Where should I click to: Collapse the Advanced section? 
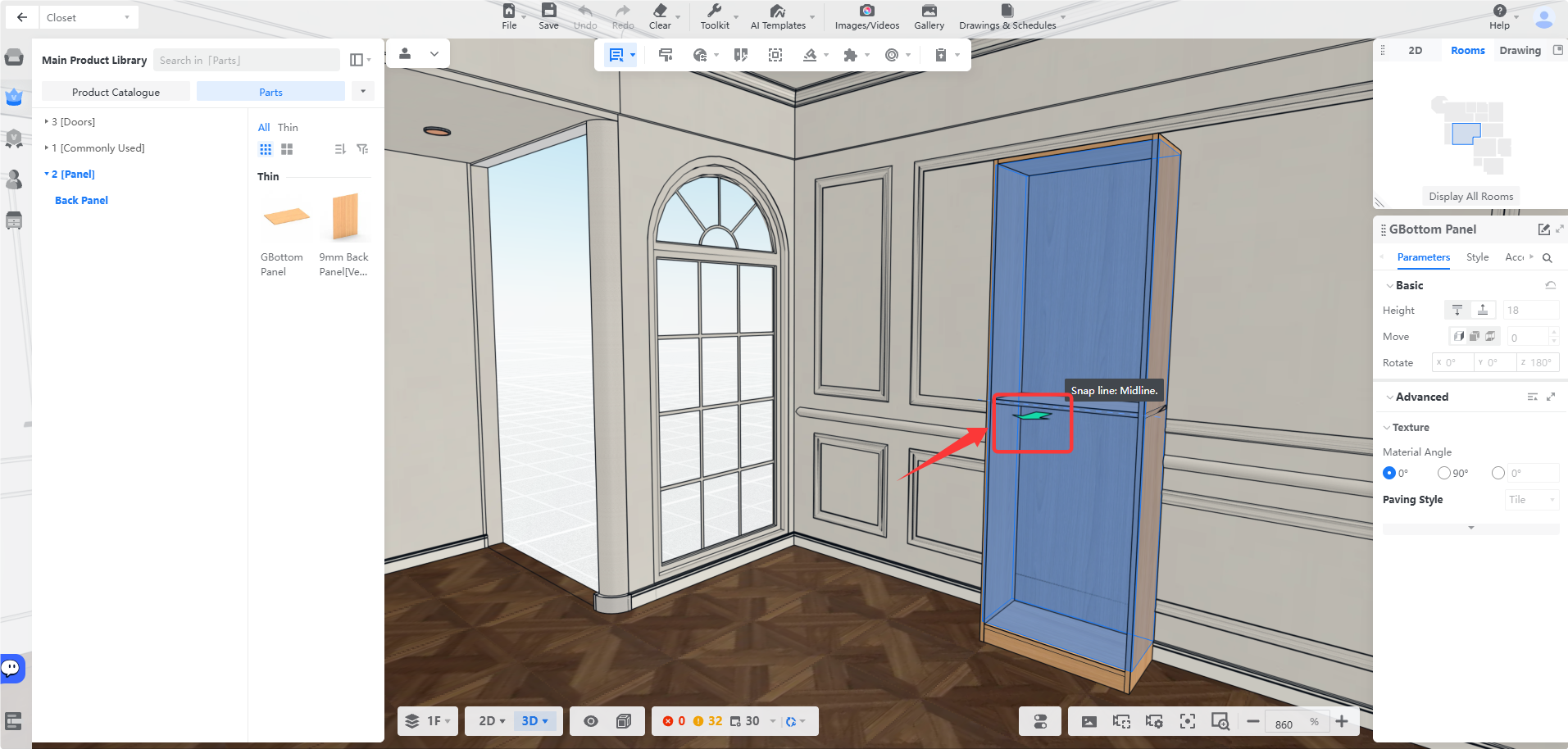1389,397
